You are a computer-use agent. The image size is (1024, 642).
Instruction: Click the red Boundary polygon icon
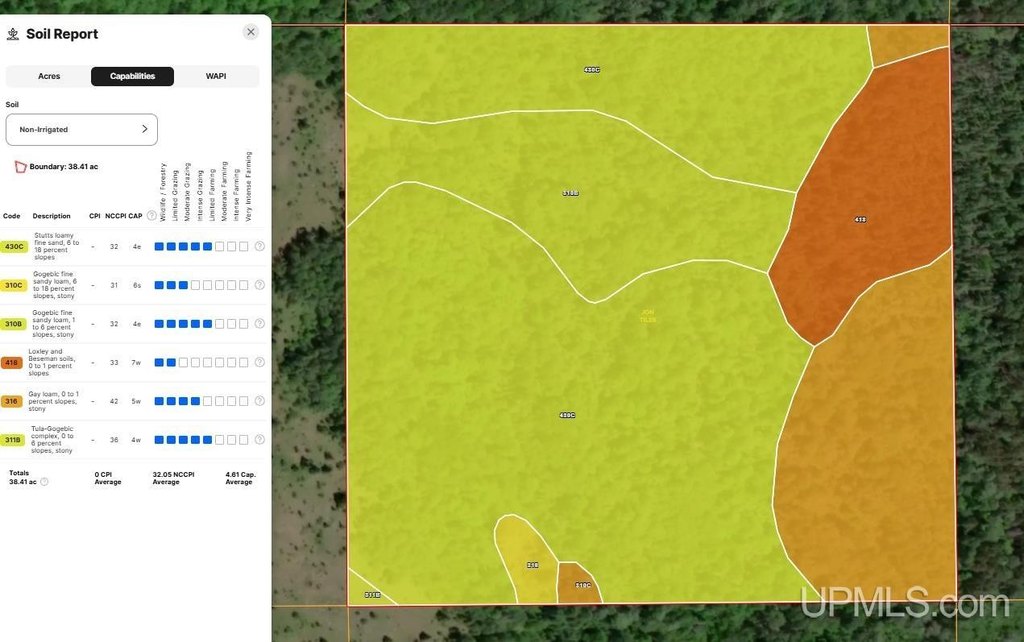(x=20, y=167)
